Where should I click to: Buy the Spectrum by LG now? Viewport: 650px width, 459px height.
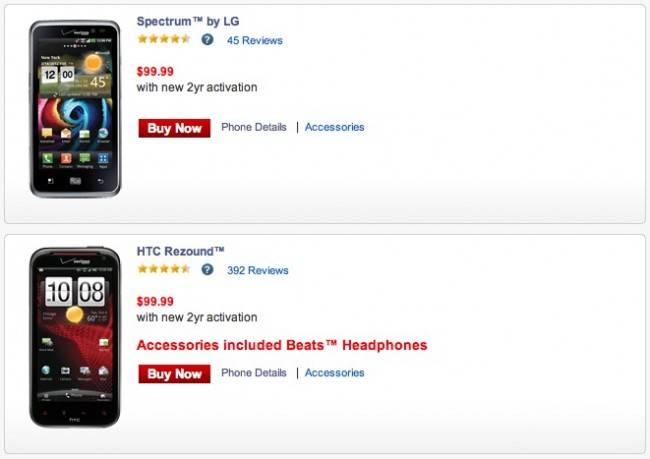coord(175,128)
